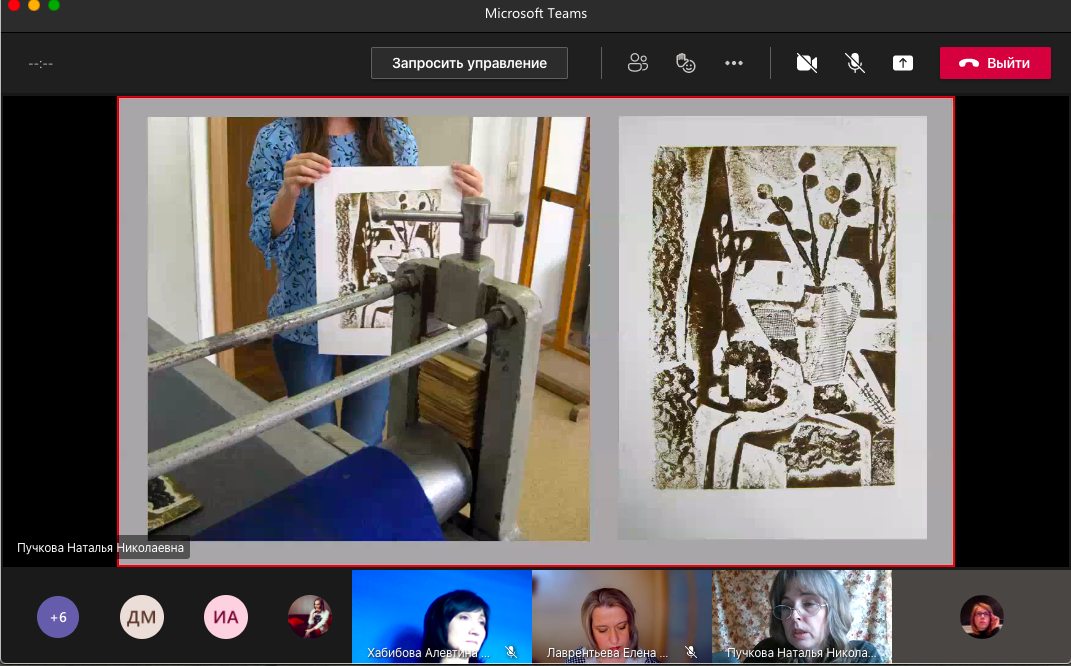Unmute the microphone
This screenshot has width=1071, height=666.
click(854, 63)
